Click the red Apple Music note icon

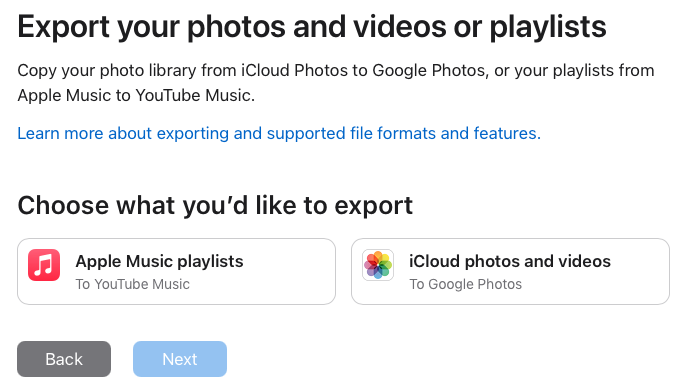click(x=44, y=265)
